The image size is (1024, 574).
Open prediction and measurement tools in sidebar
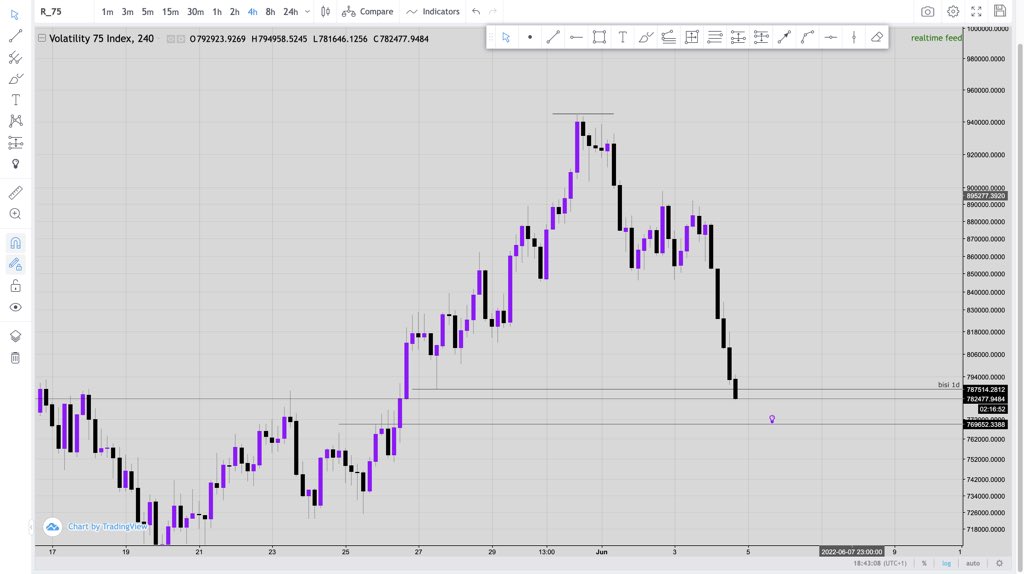(15, 142)
